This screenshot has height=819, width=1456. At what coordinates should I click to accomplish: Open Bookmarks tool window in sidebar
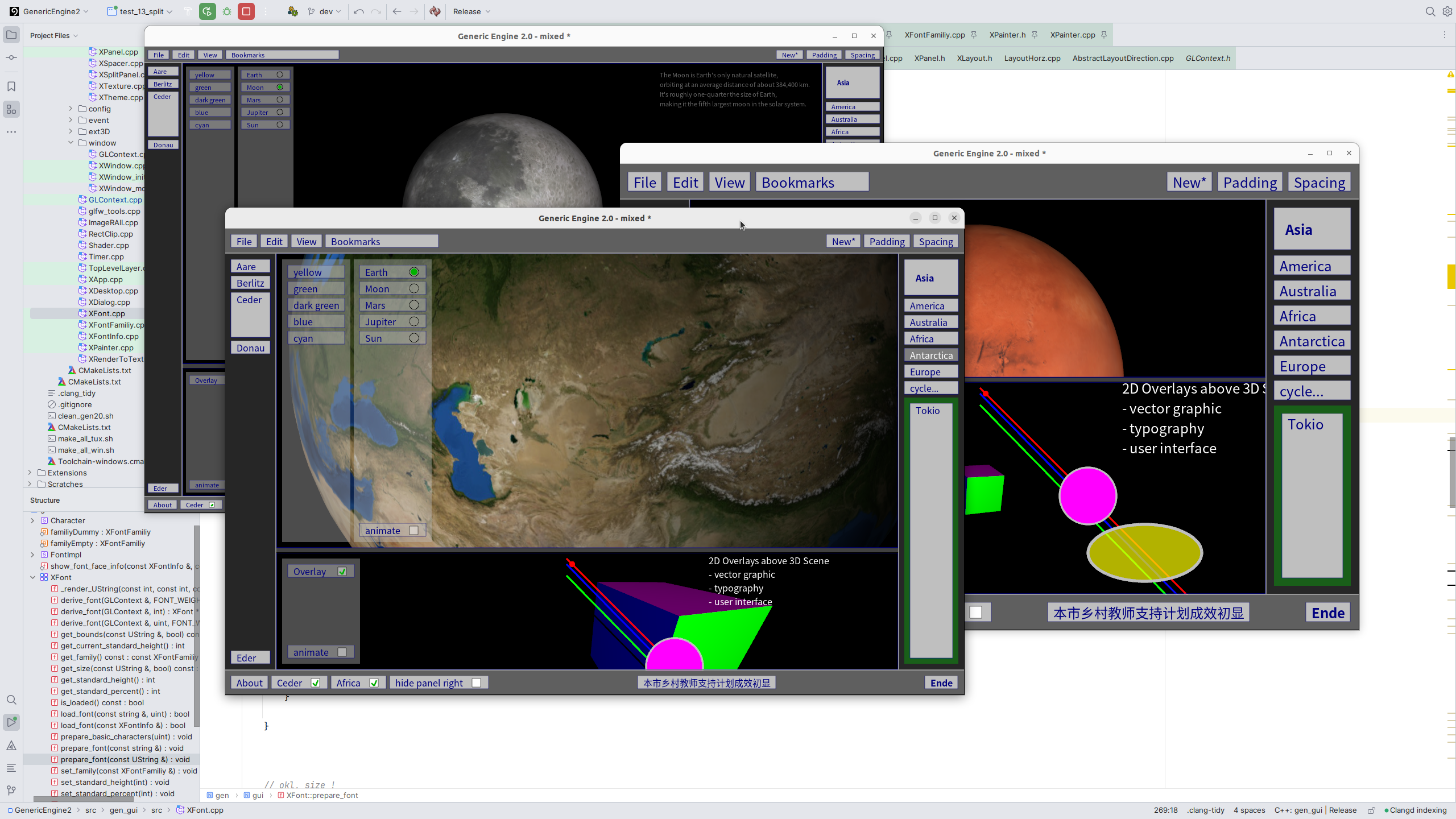point(11,86)
